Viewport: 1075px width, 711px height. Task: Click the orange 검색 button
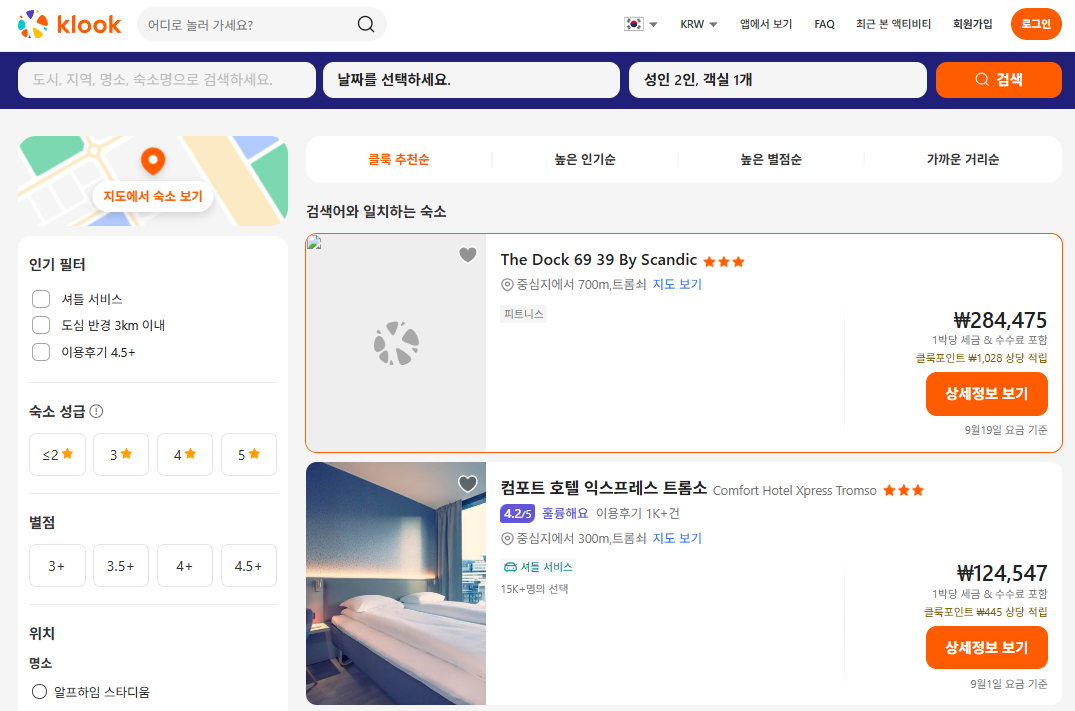pos(998,80)
